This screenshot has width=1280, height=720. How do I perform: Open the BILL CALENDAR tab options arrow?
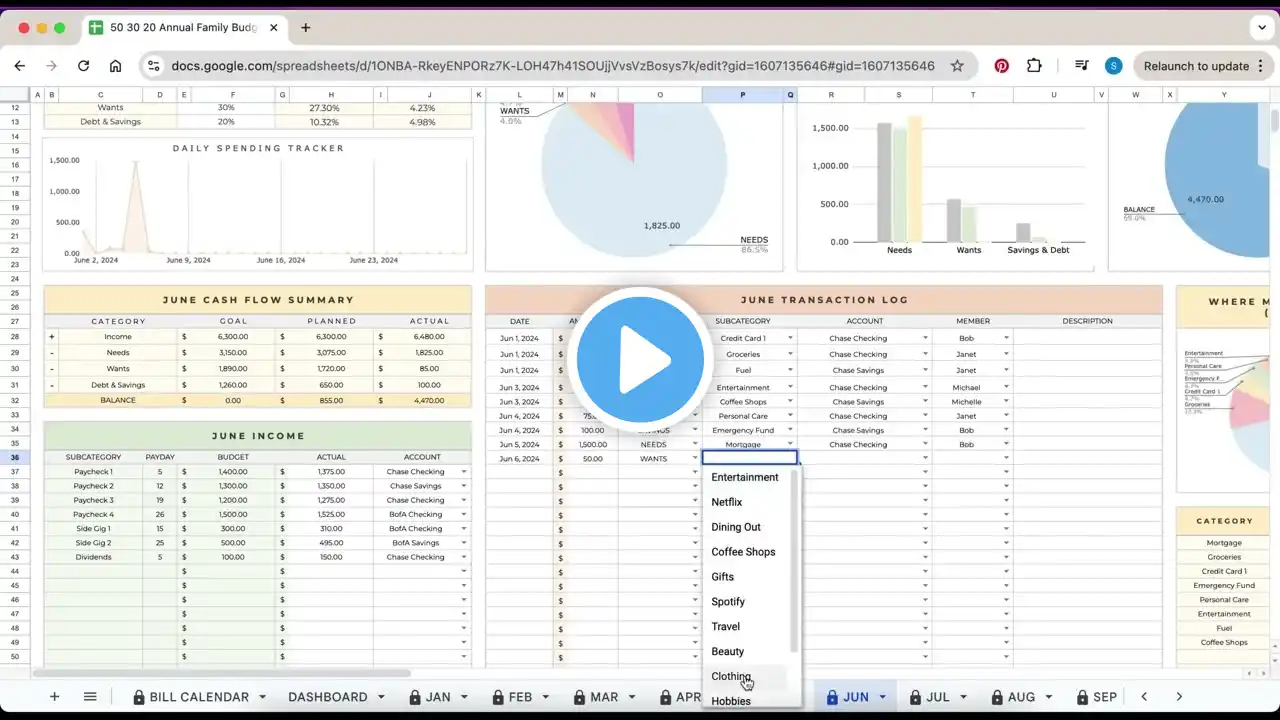click(x=263, y=697)
